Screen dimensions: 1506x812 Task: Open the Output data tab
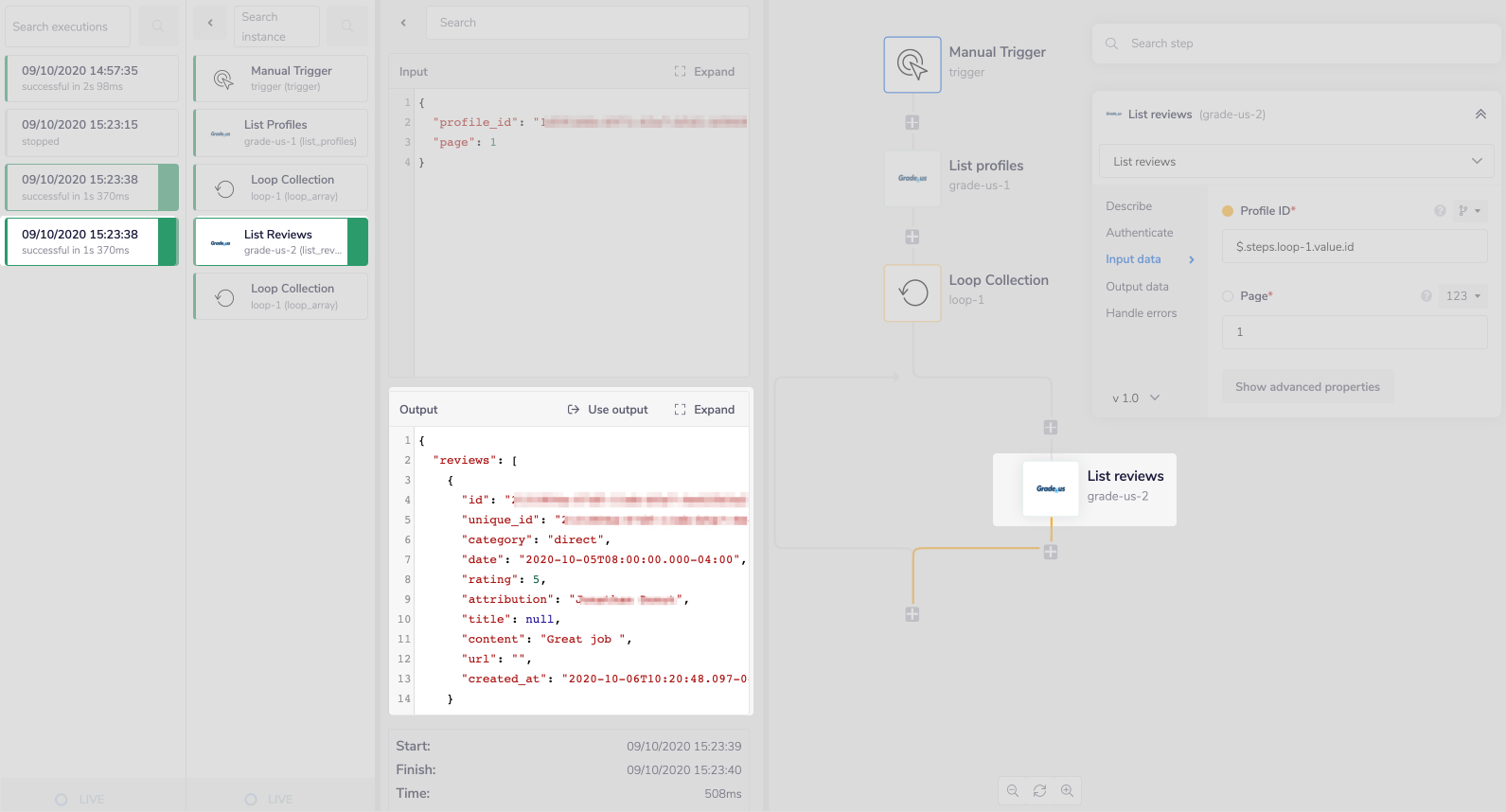pos(1137,287)
